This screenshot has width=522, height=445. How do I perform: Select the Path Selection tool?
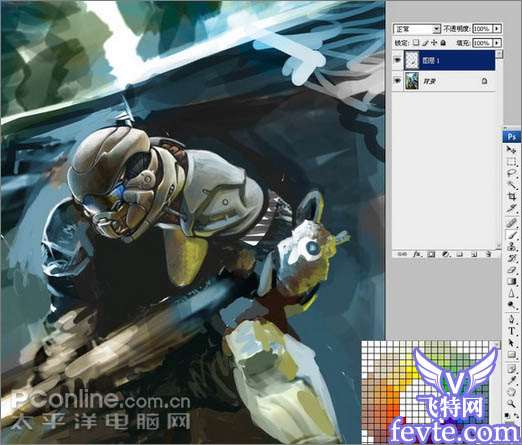click(x=511, y=343)
